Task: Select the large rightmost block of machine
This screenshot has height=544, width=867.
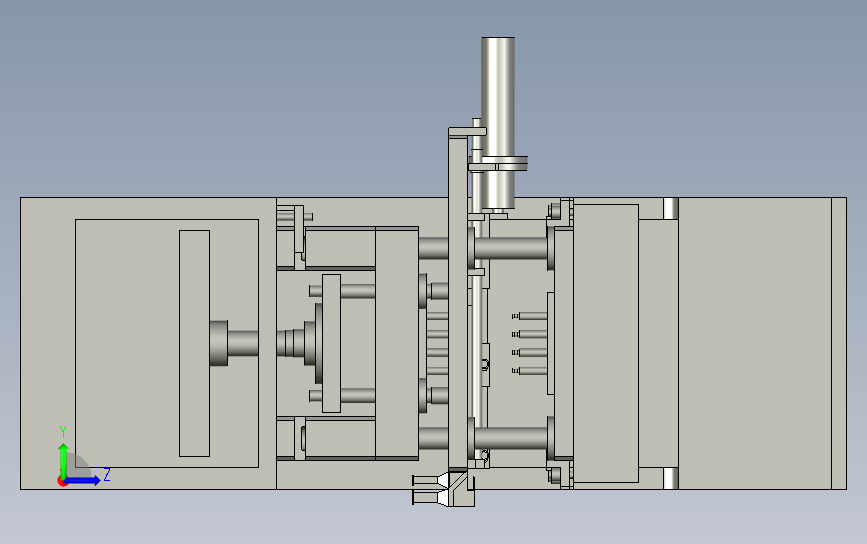Action: (x=755, y=343)
